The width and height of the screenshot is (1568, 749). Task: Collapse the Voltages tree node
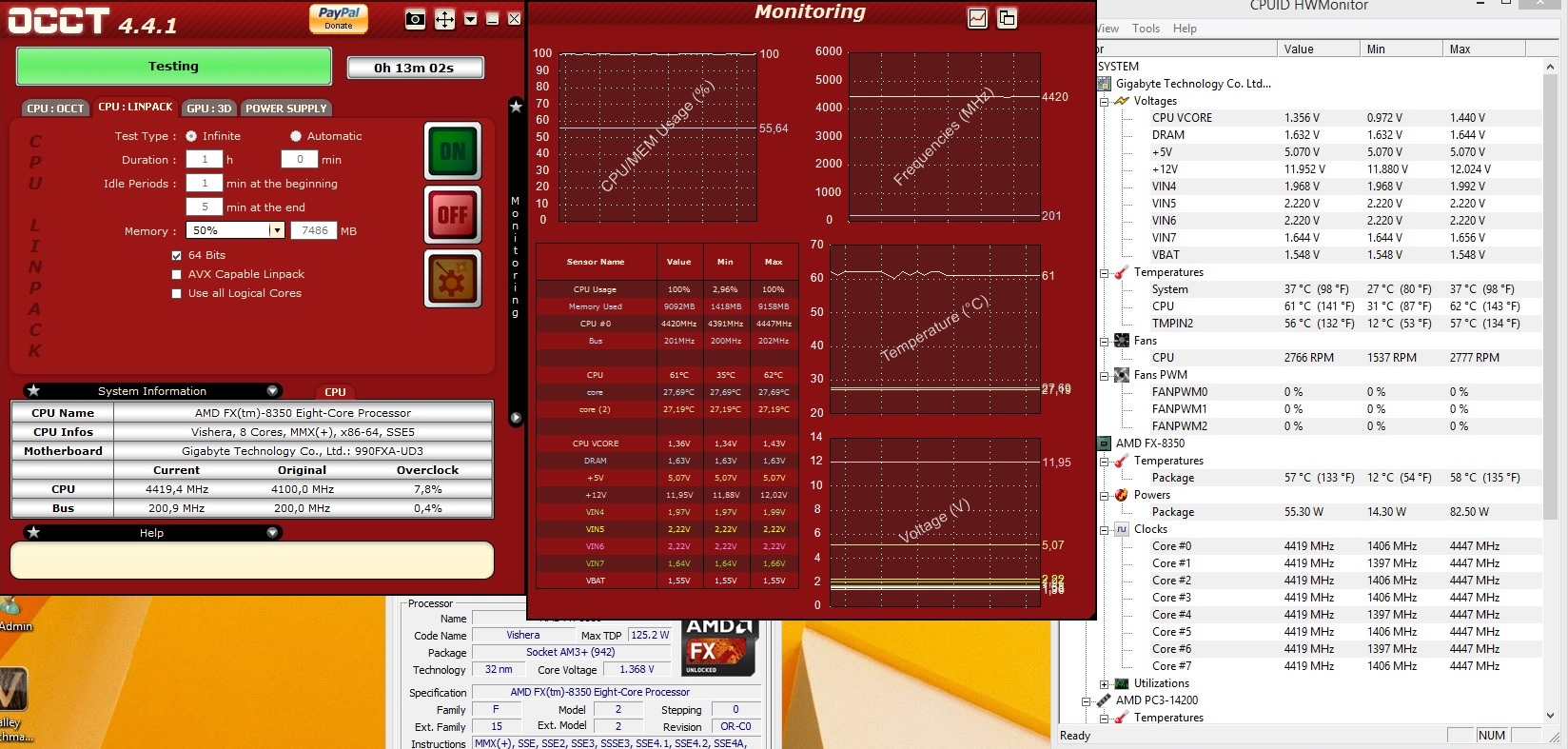pos(1104,101)
